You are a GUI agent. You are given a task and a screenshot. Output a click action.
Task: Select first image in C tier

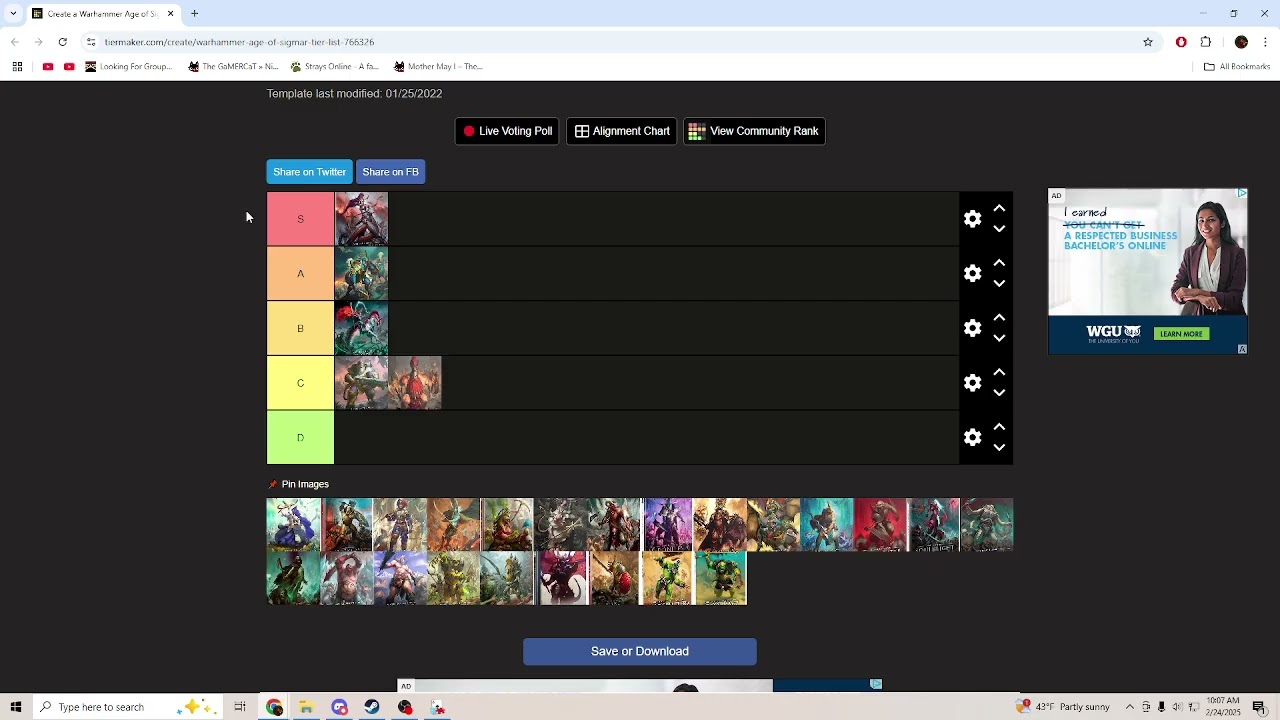(361, 383)
